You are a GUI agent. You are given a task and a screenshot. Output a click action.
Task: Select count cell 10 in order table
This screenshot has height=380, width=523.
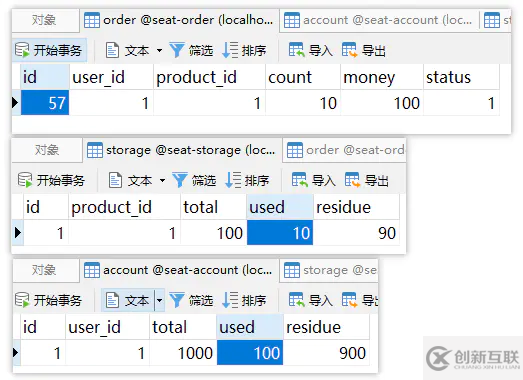click(x=303, y=103)
